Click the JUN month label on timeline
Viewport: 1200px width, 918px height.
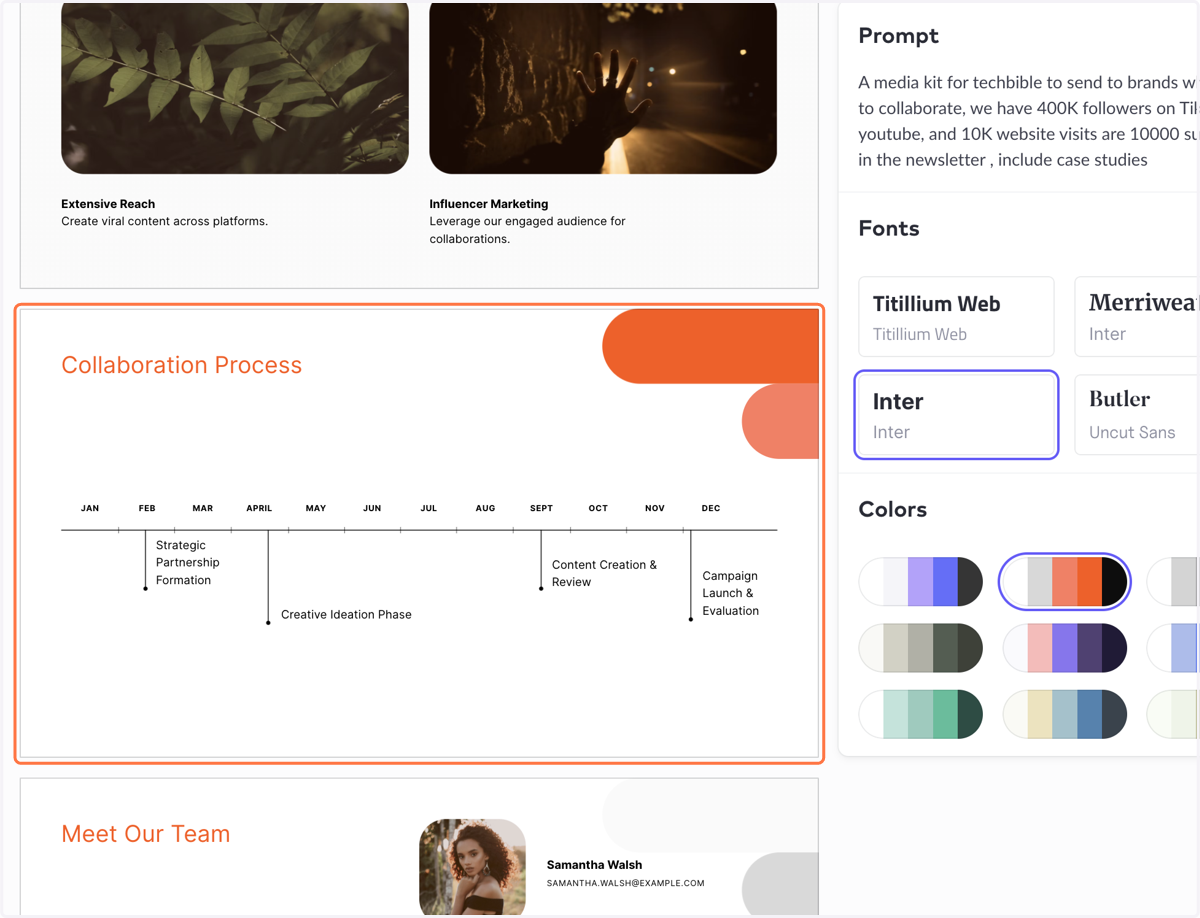click(372, 508)
